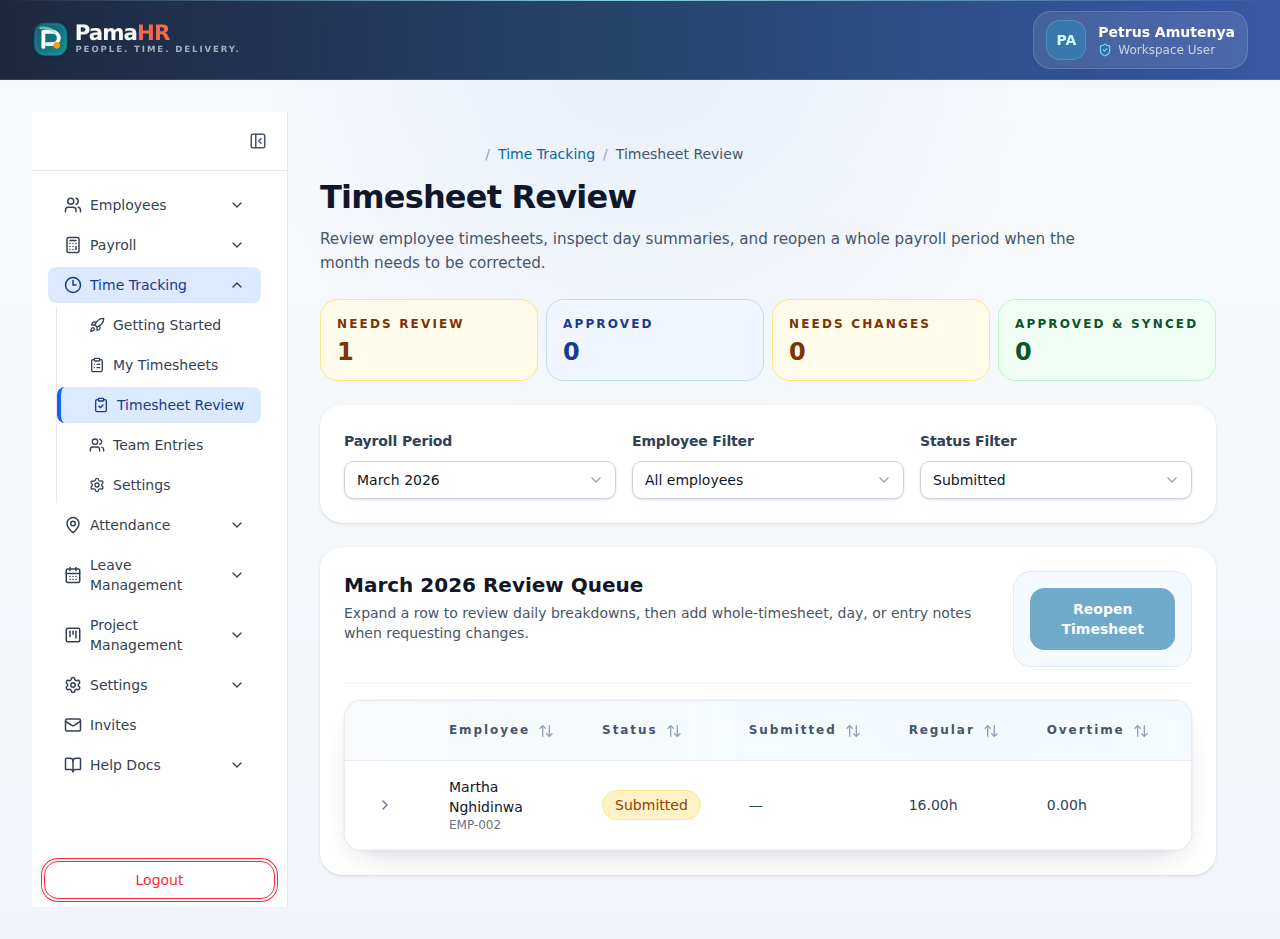This screenshot has height=939, width=1280.
Task: Expand the main Settings menu chevron
Action: click(237, 685)
